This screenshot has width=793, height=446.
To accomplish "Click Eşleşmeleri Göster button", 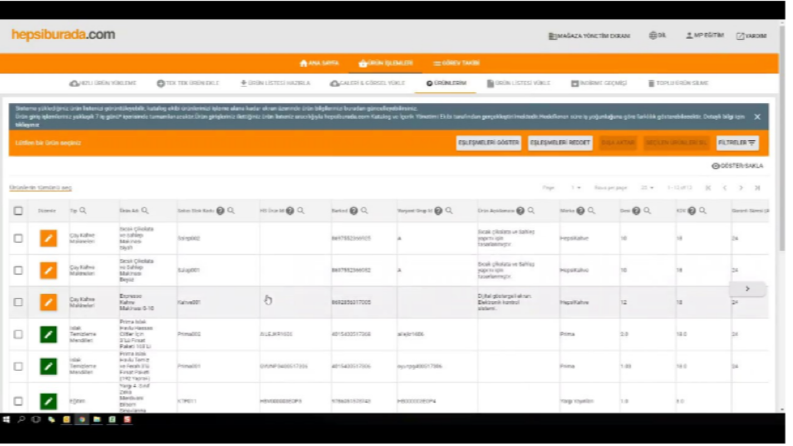I will pos(489,143).
